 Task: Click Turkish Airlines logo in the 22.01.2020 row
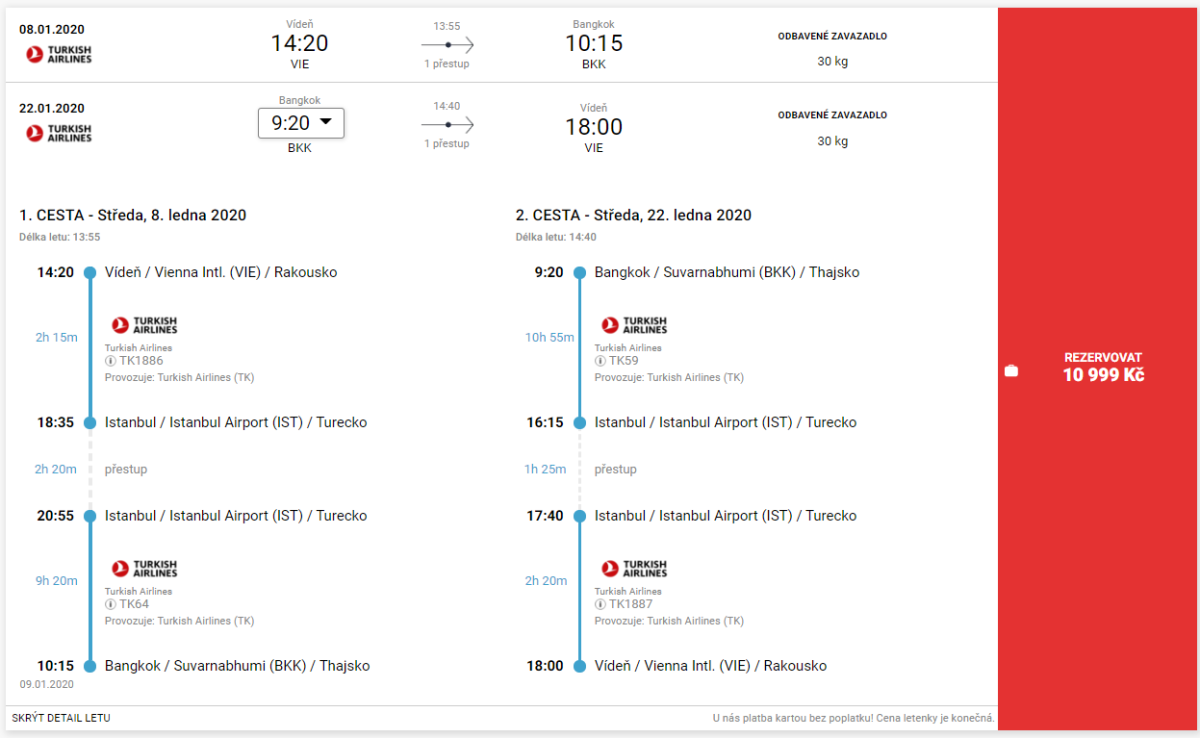click(x=59, y=133)
